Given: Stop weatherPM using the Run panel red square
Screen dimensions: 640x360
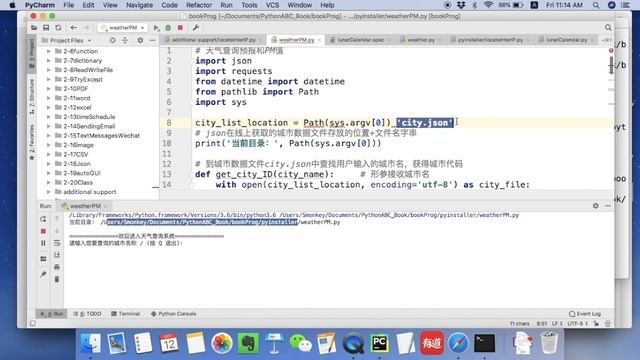Looking at the screenshot, I should (43, 231).
